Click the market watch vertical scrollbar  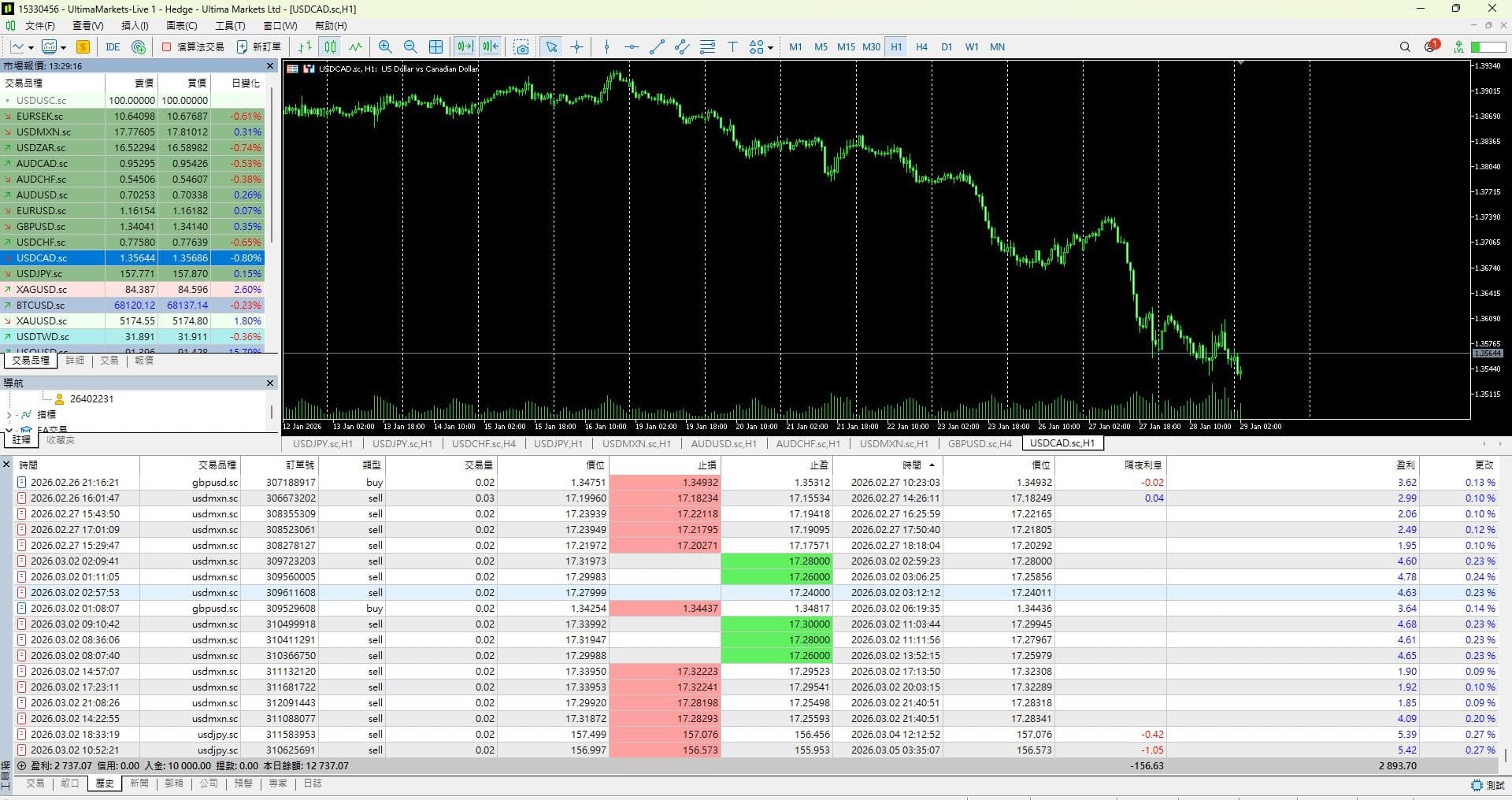[x=272, y=165]
